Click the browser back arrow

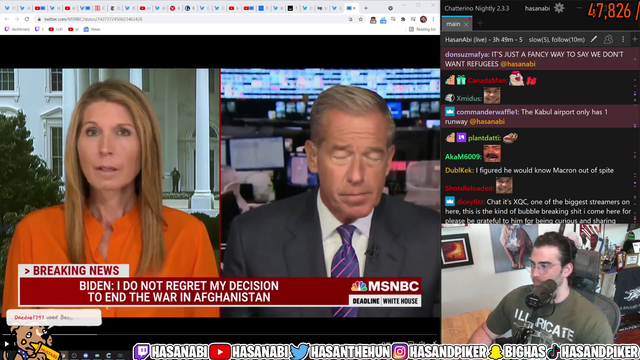pos(7,19)
